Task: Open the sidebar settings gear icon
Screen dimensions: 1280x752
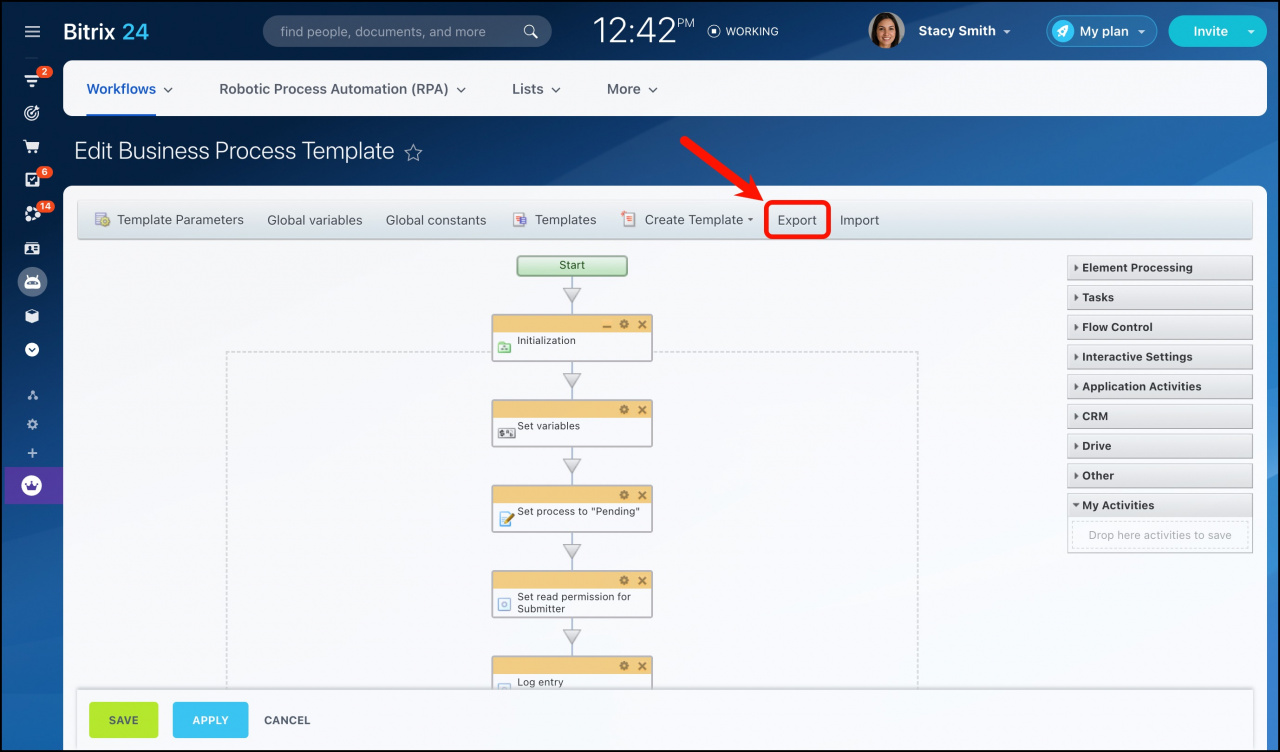Action: [32, 424]
